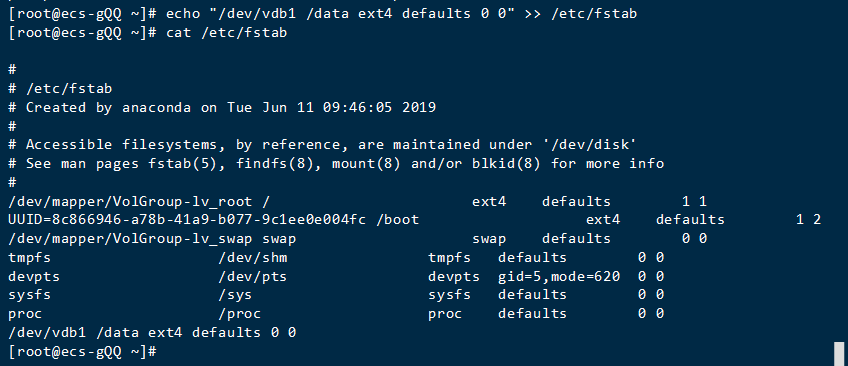Click the gid=5,mode=620 options text
848x366 pixels.
coord(559,277)
